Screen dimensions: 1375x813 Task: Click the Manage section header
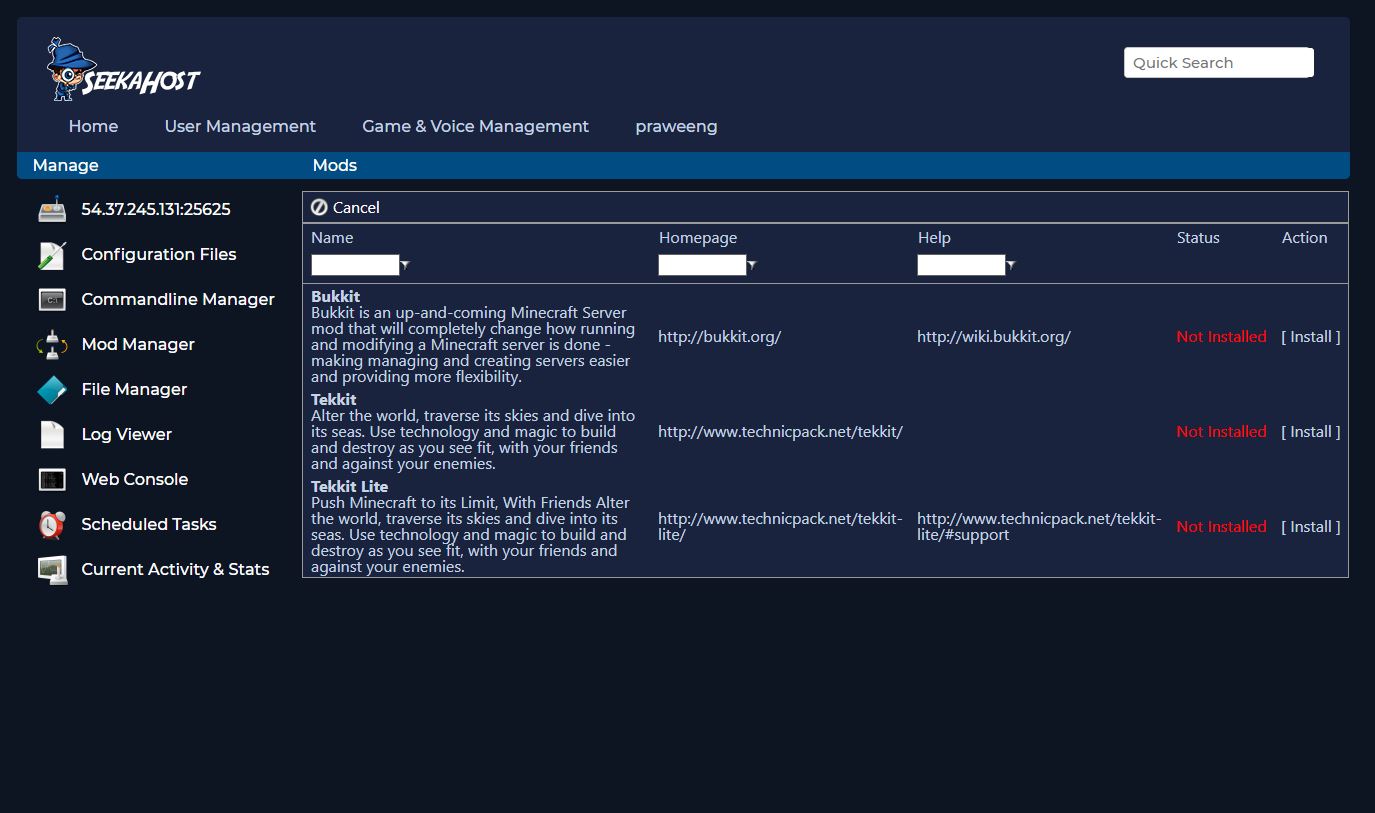pyautogui.click(x=65, y=166)
